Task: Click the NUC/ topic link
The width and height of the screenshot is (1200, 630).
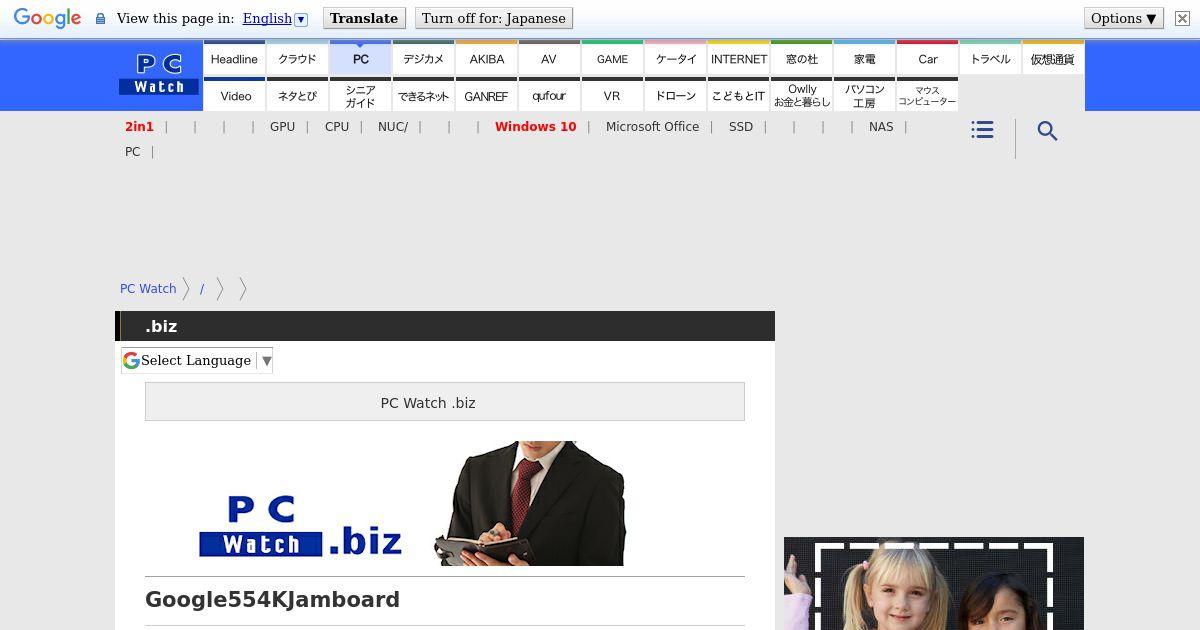Action: [x=393, y=127]
